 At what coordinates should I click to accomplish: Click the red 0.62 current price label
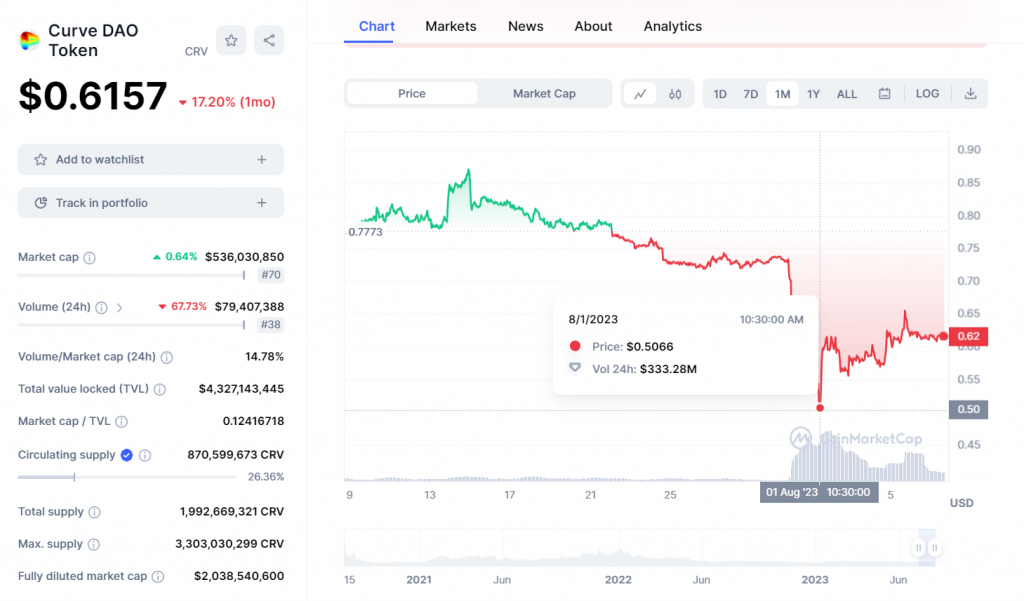pyautogui.click(x=968, y=336)
